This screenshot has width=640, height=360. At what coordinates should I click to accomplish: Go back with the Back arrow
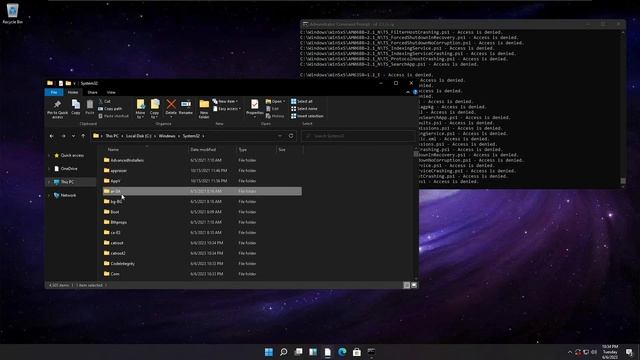[x=51, y=136]
